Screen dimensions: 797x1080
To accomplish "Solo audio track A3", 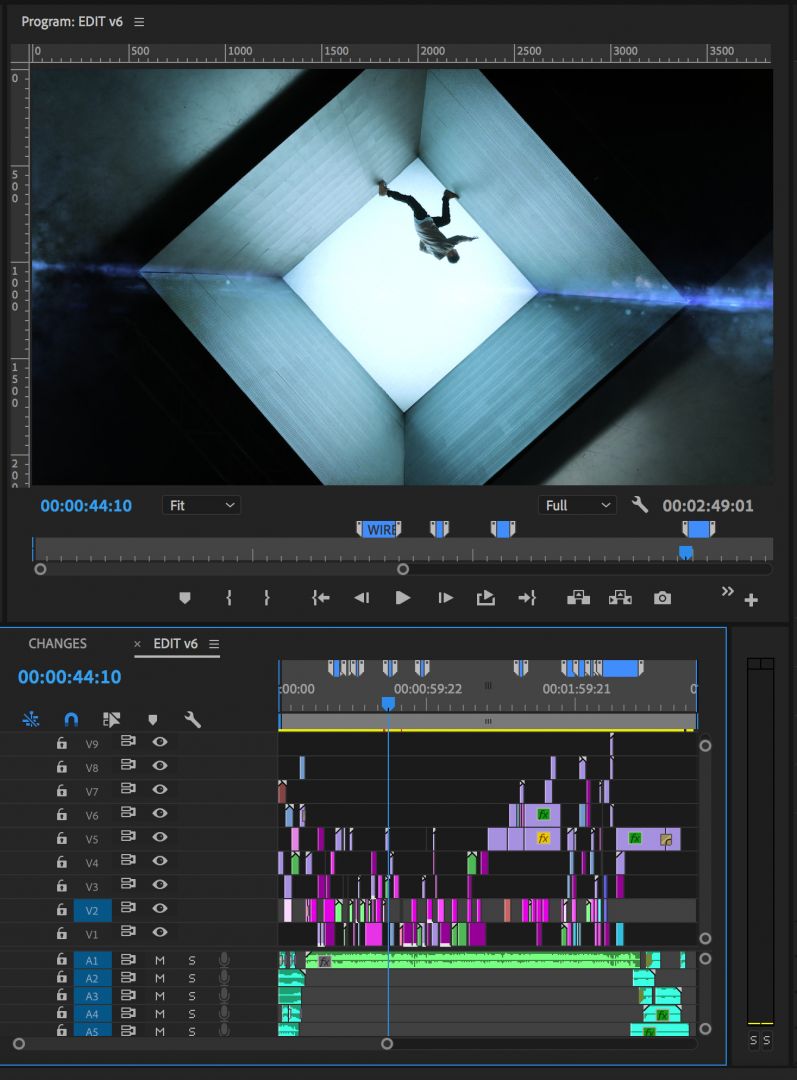I will [192, 996].
